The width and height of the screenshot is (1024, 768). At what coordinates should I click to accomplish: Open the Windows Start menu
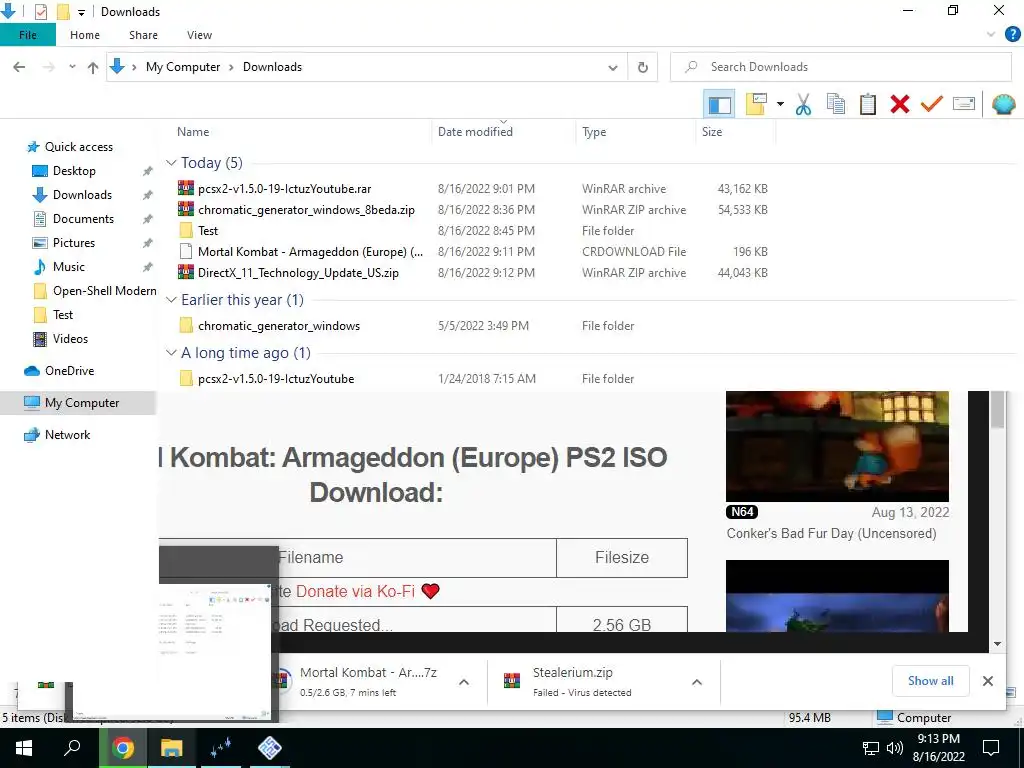tap(24, 748)
